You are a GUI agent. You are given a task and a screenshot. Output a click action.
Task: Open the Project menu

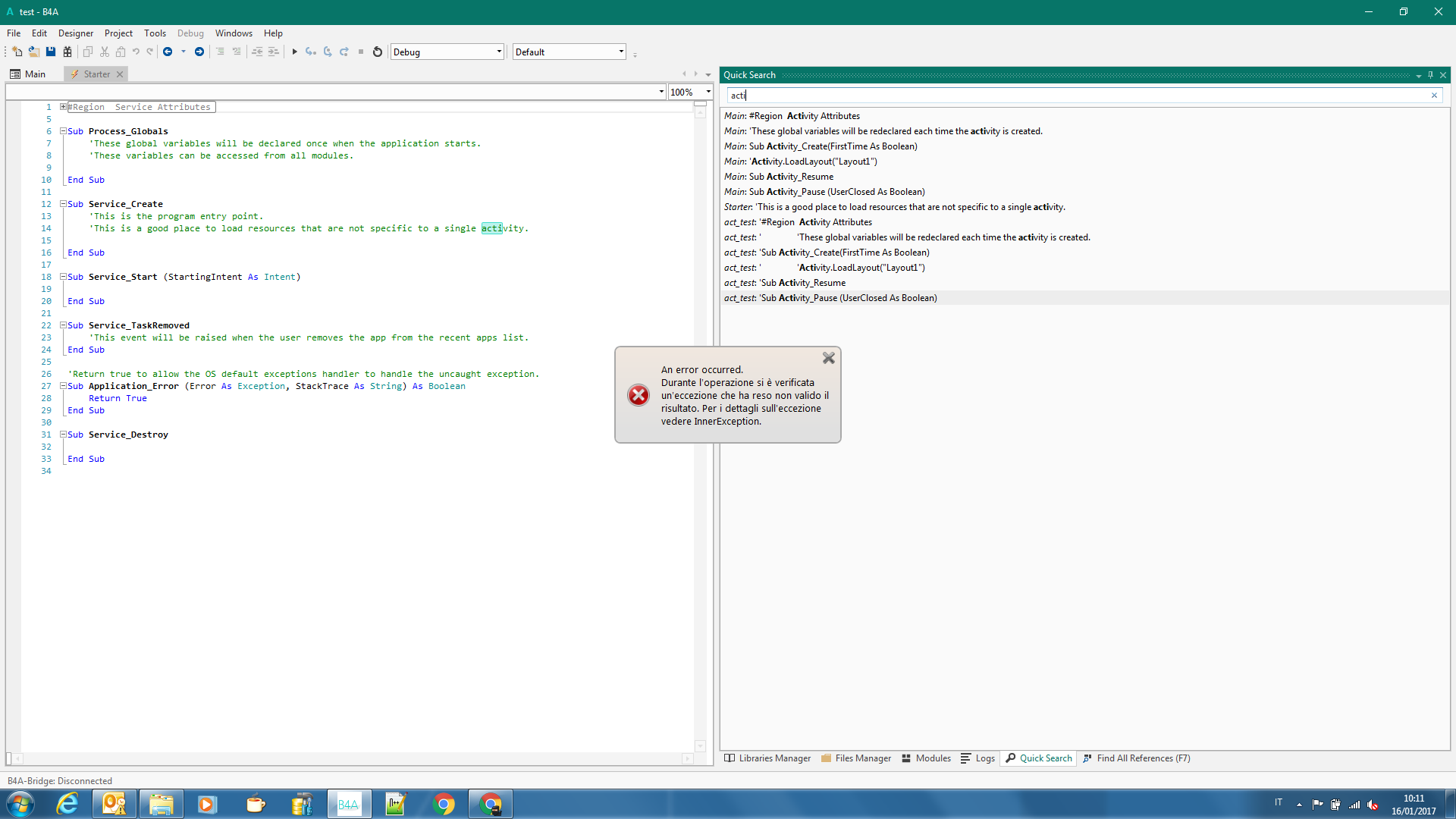tap(118, 33)
